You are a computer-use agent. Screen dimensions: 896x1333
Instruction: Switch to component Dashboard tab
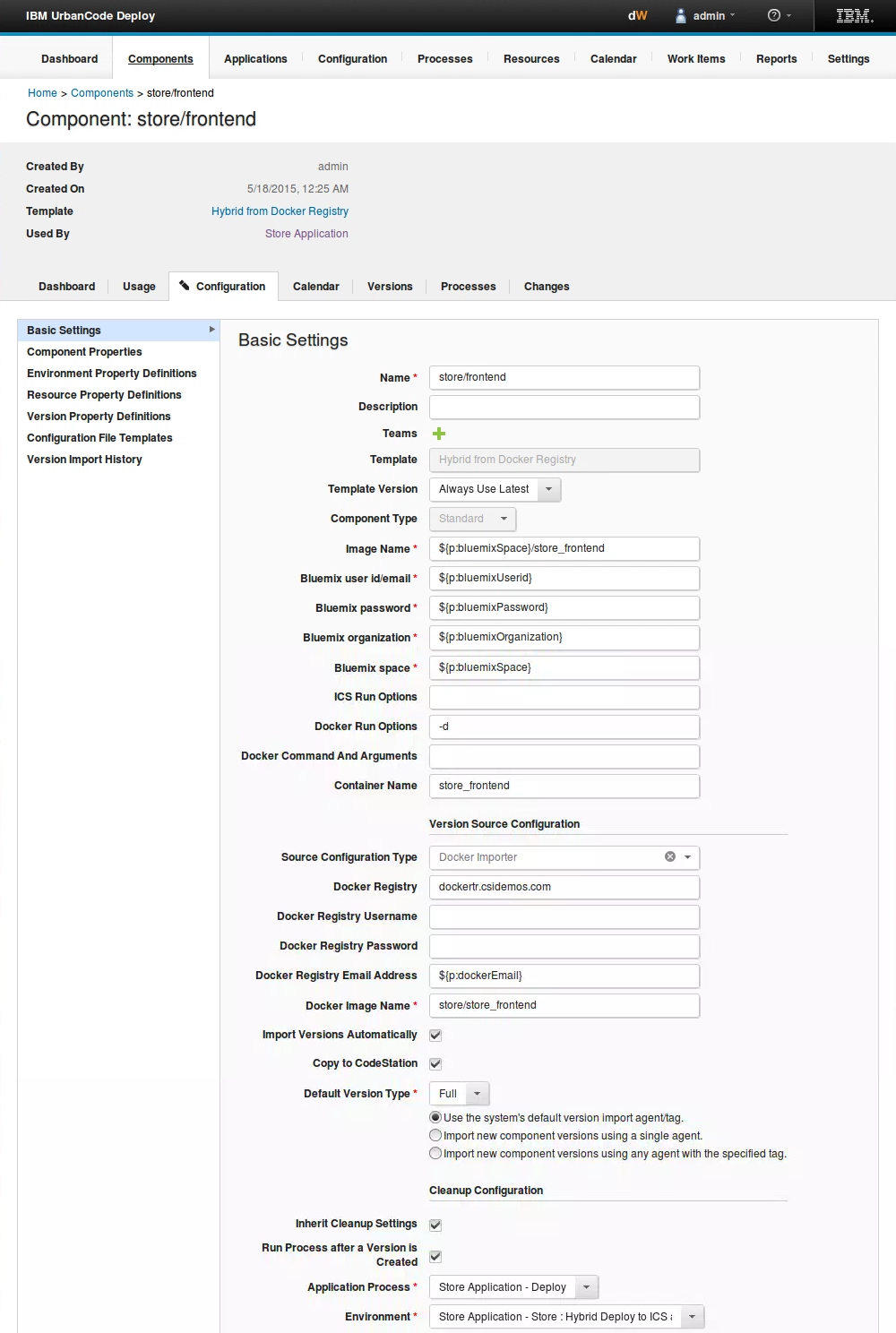coord(66,287)
